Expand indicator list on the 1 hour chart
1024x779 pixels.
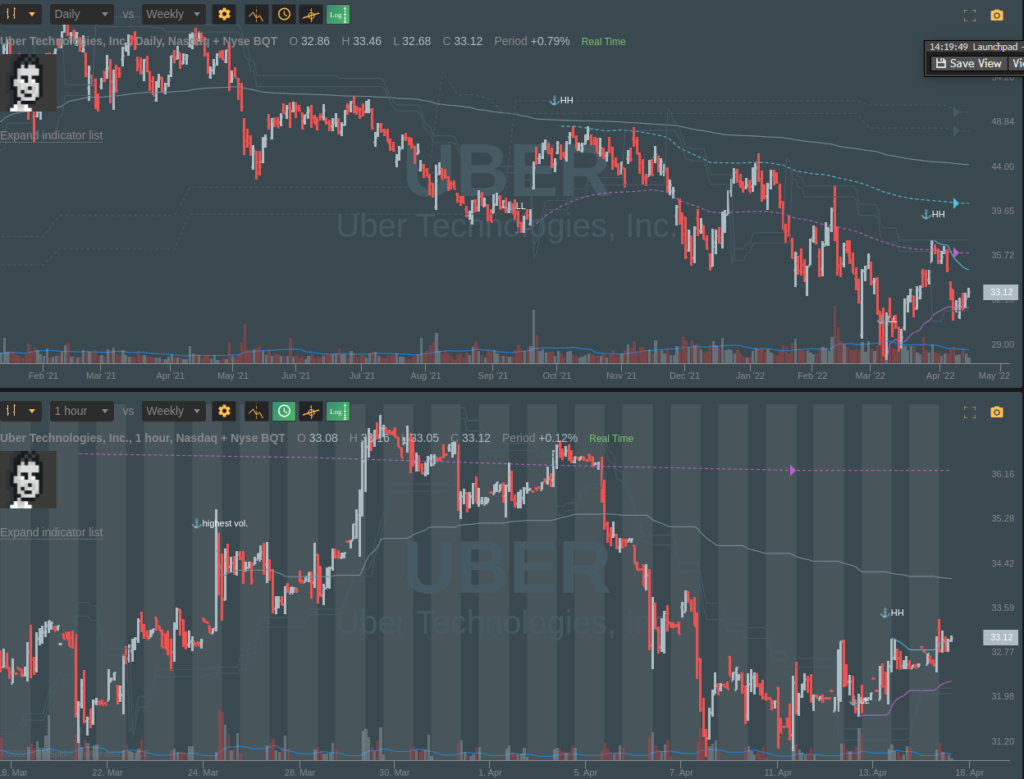tap(52, 532)
